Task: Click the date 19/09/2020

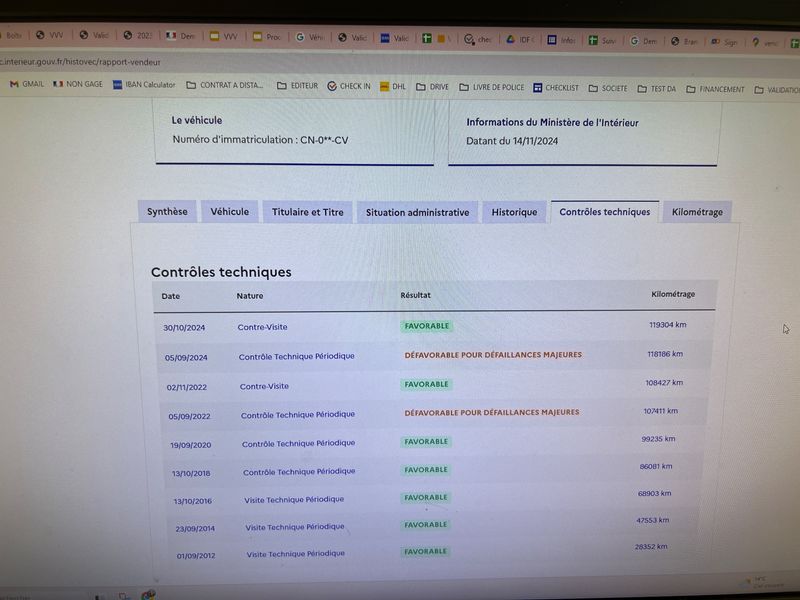Action: [x=191, y=445]
